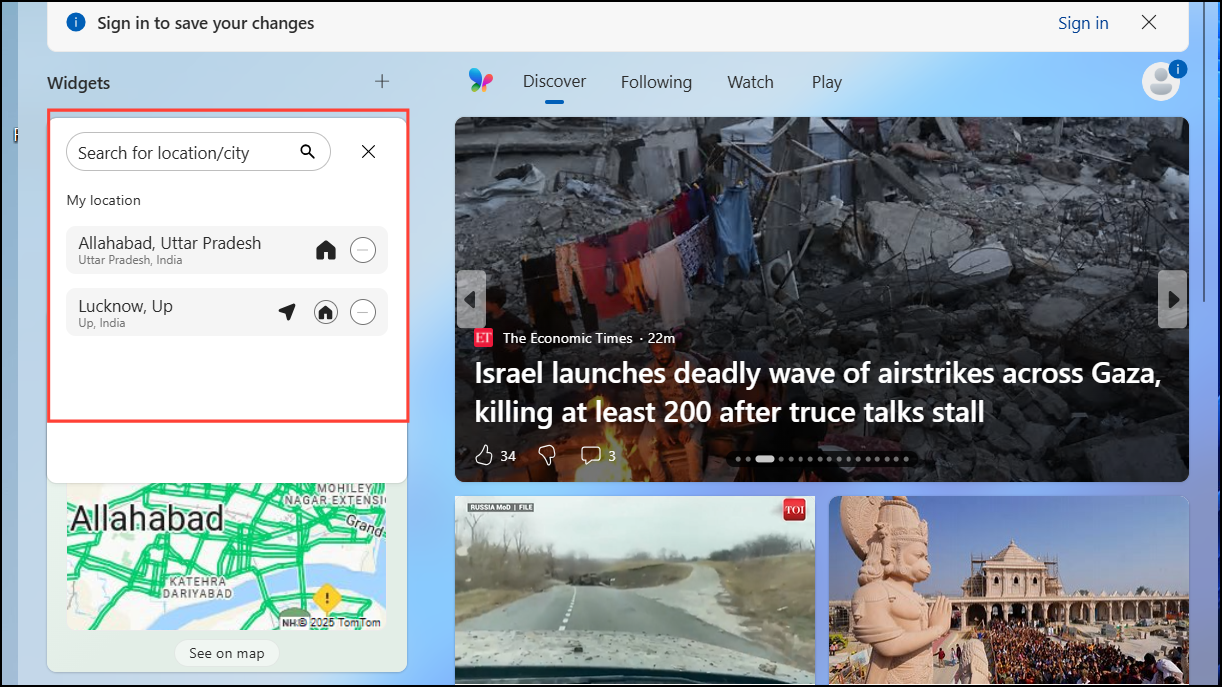Image resolution: width=1222 pixels, height=687 pixels.
Task: Switch to the Following tab
Action: (x=656, y=82)
